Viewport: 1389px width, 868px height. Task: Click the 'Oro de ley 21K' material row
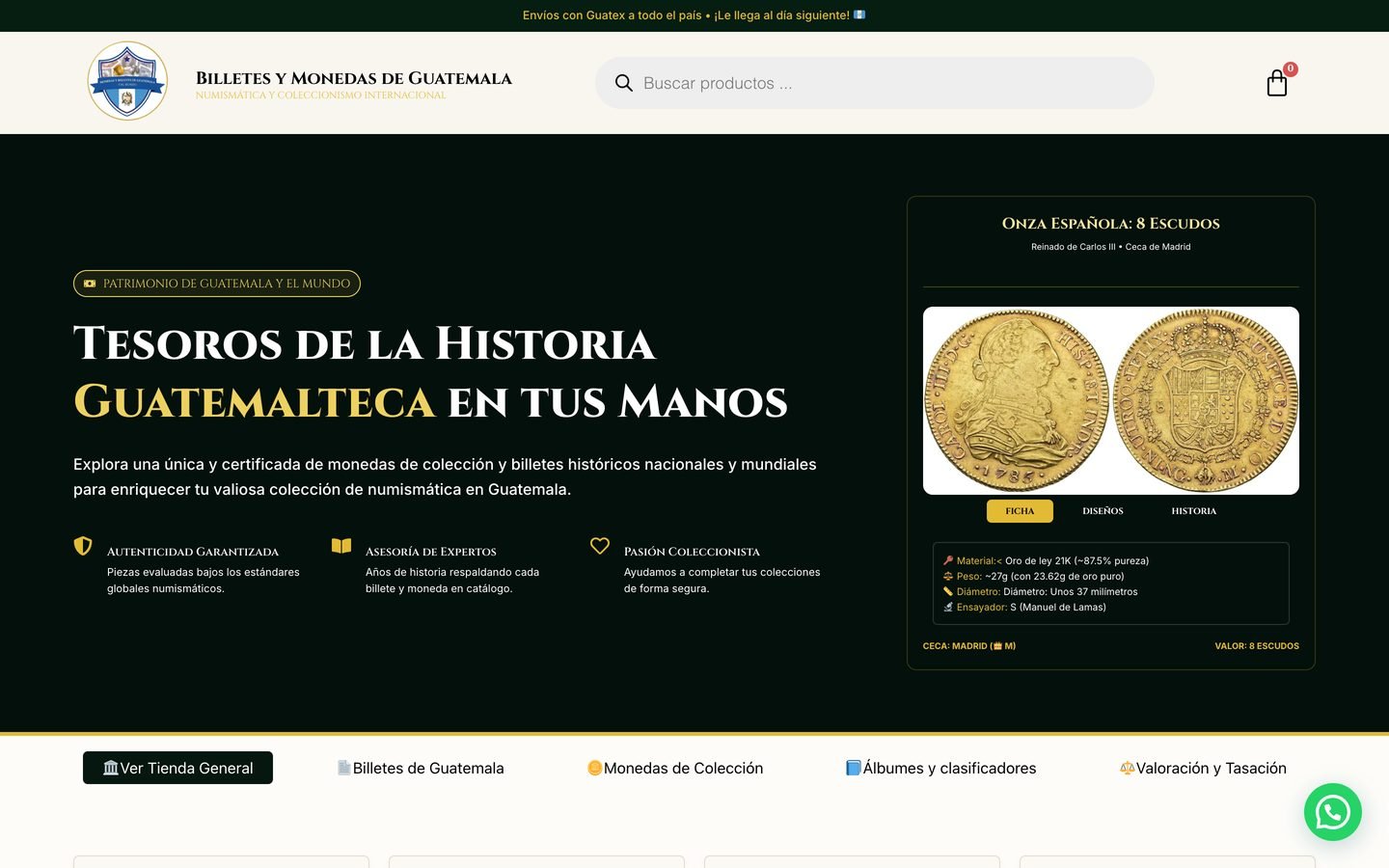tap(1046, 560)
